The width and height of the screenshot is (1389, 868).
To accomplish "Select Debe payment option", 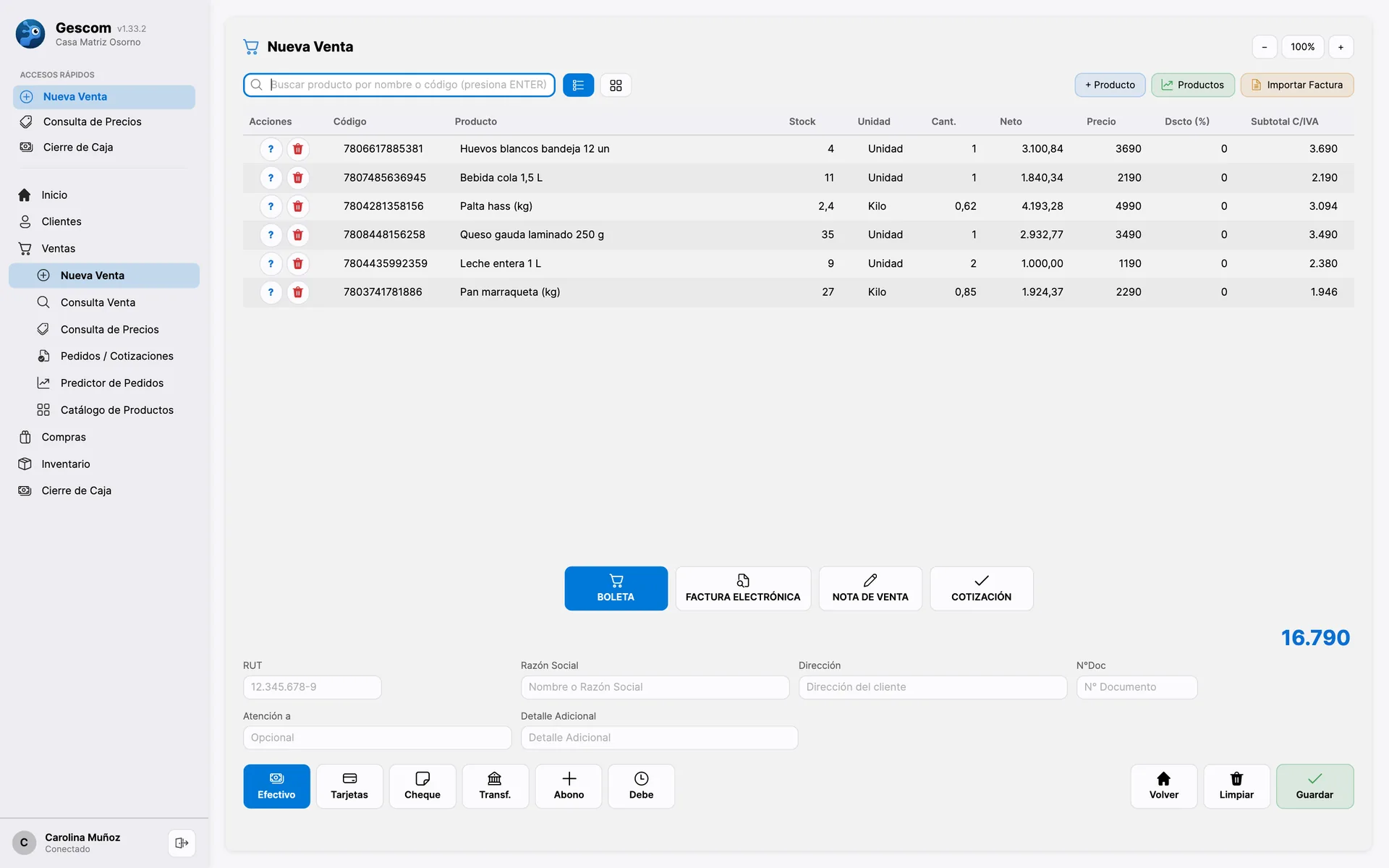I will [x=641, y=786].
